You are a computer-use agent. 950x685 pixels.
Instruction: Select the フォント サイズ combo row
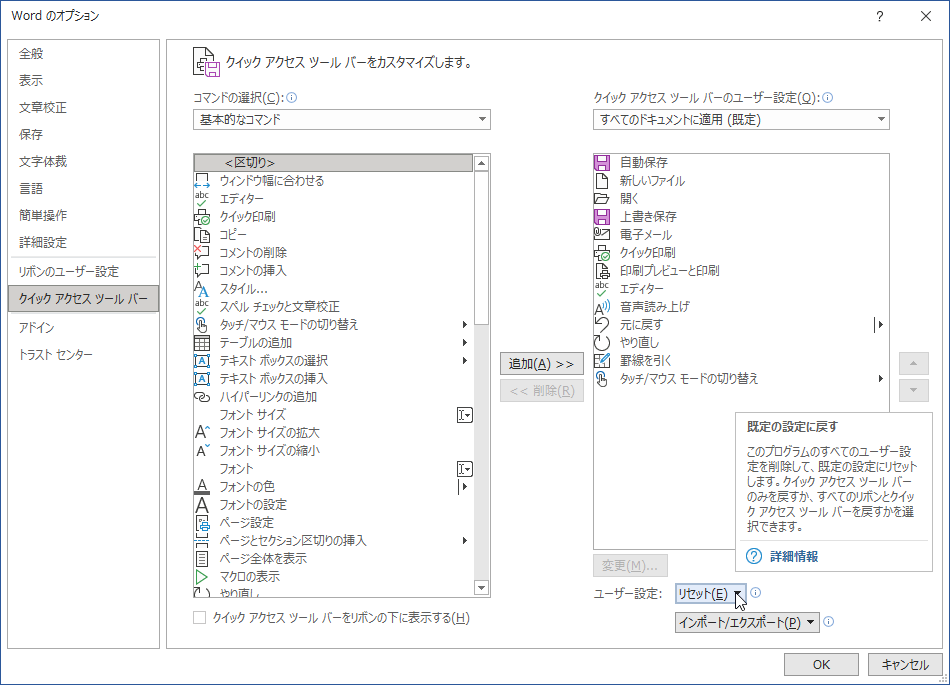[333, 415]
